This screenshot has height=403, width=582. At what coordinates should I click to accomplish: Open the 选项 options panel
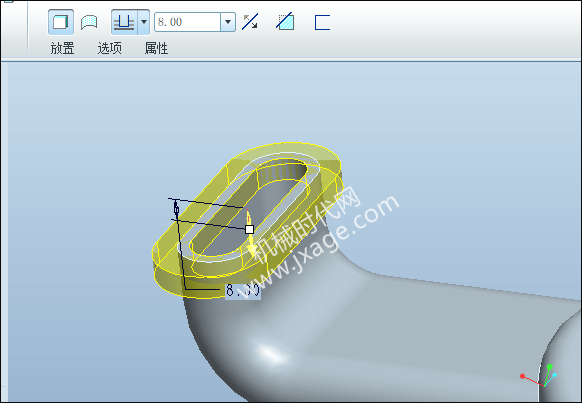109,48
